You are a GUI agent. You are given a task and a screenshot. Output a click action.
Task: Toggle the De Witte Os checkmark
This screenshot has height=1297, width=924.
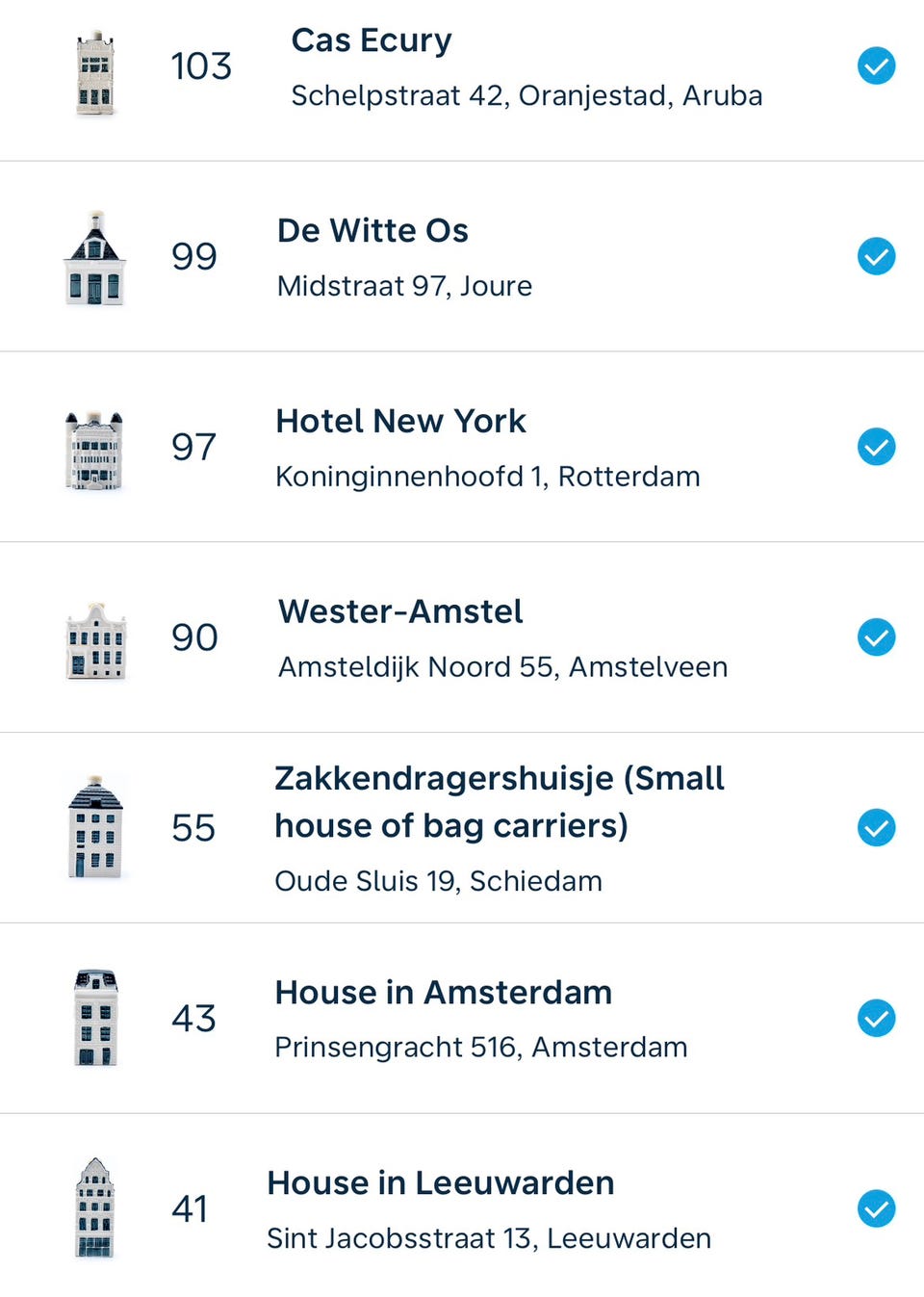click(876, 256)
